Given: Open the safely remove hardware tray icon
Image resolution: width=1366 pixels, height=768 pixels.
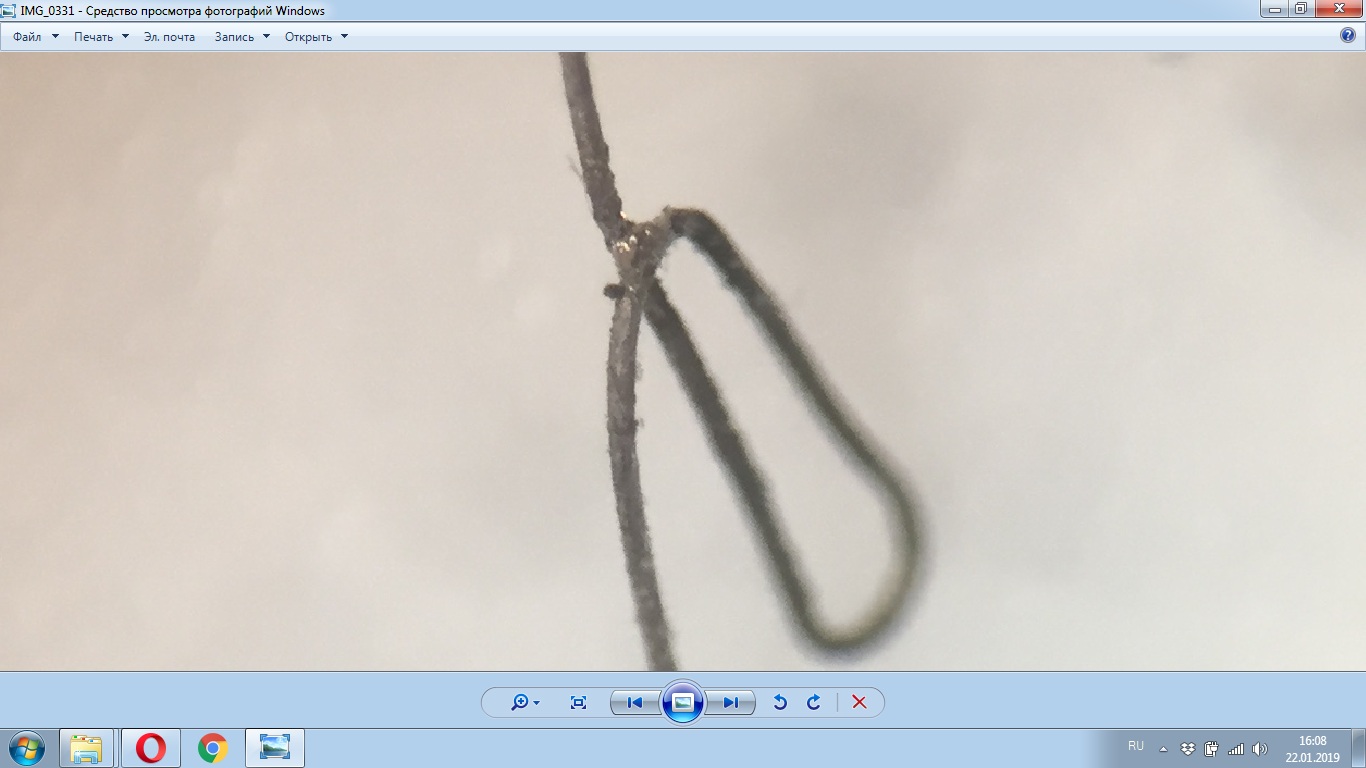Looking at the screenshot, I should coord(1211,748).
